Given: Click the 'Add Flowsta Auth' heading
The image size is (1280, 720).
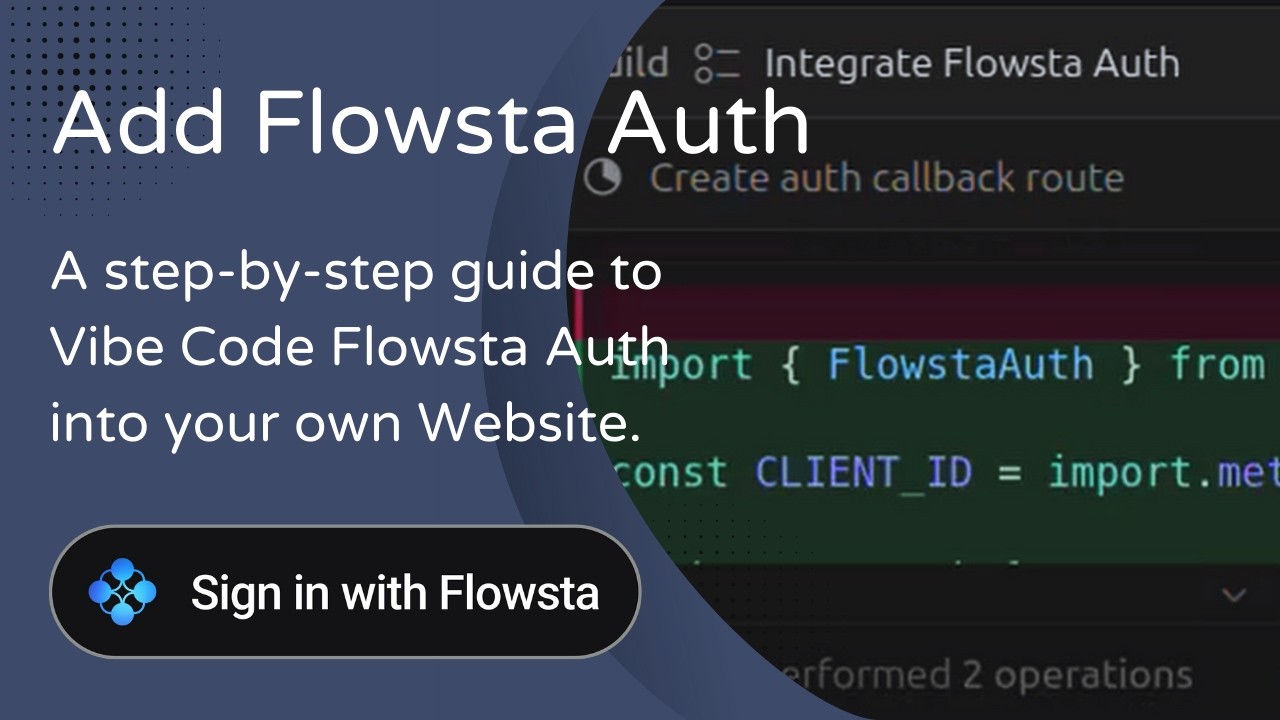Looking at the screenshot, I should (x=431, y=122).
